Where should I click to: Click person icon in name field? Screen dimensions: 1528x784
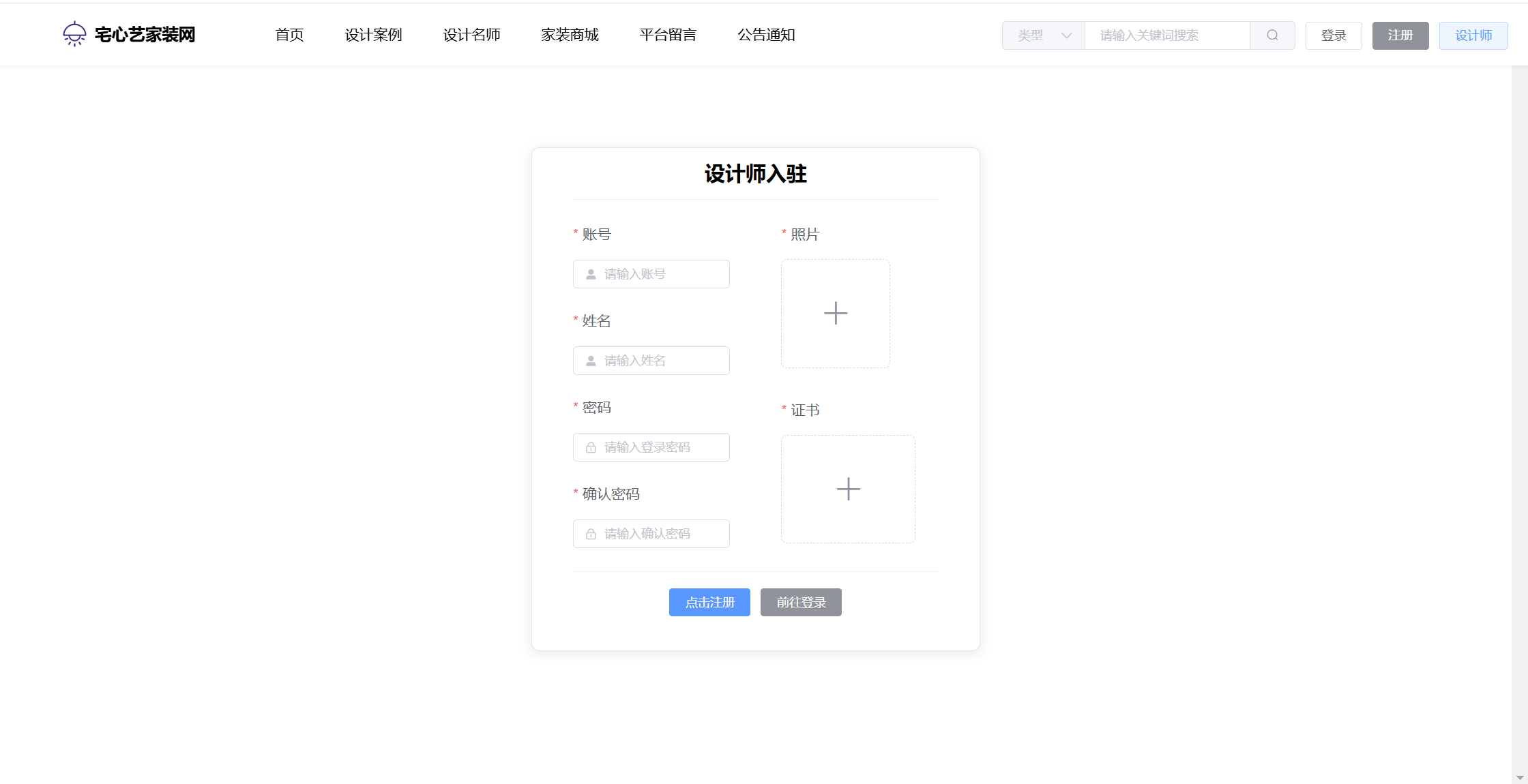coord(591,361)
